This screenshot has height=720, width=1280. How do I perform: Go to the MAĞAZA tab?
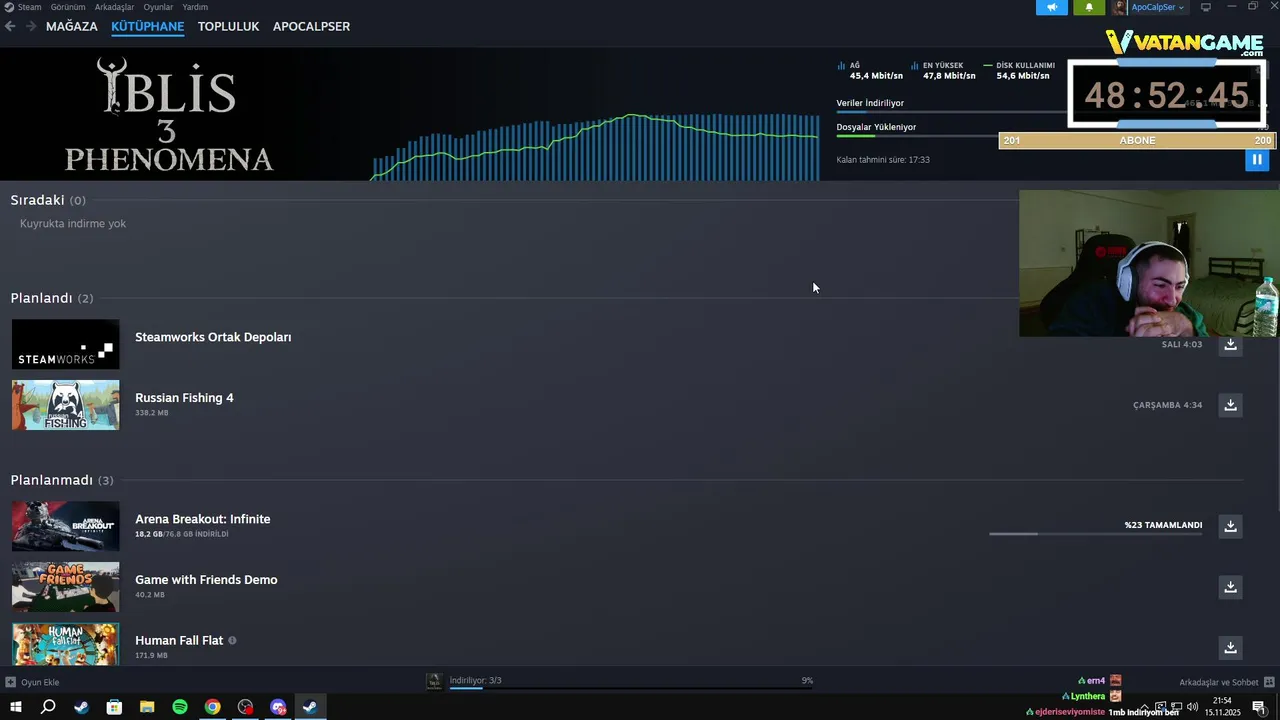(72, 26)
